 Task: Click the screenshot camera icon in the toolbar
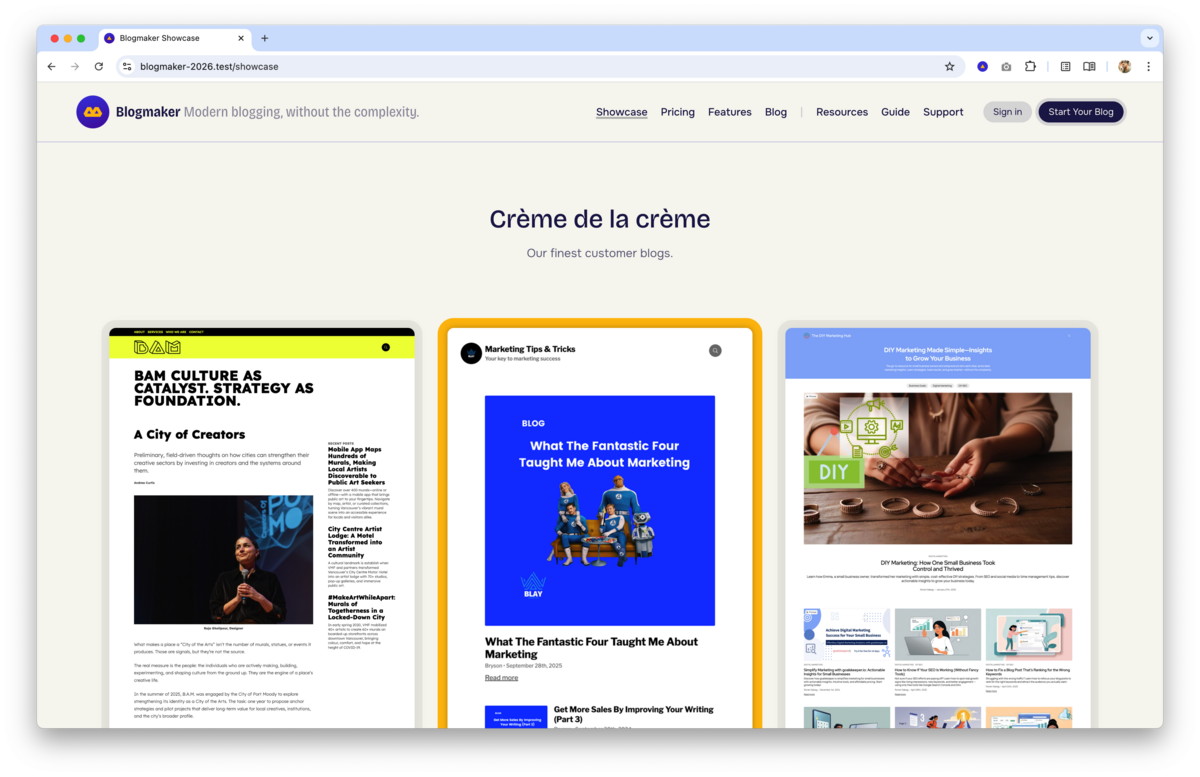pyautogui.click(x=1005, y=65)
